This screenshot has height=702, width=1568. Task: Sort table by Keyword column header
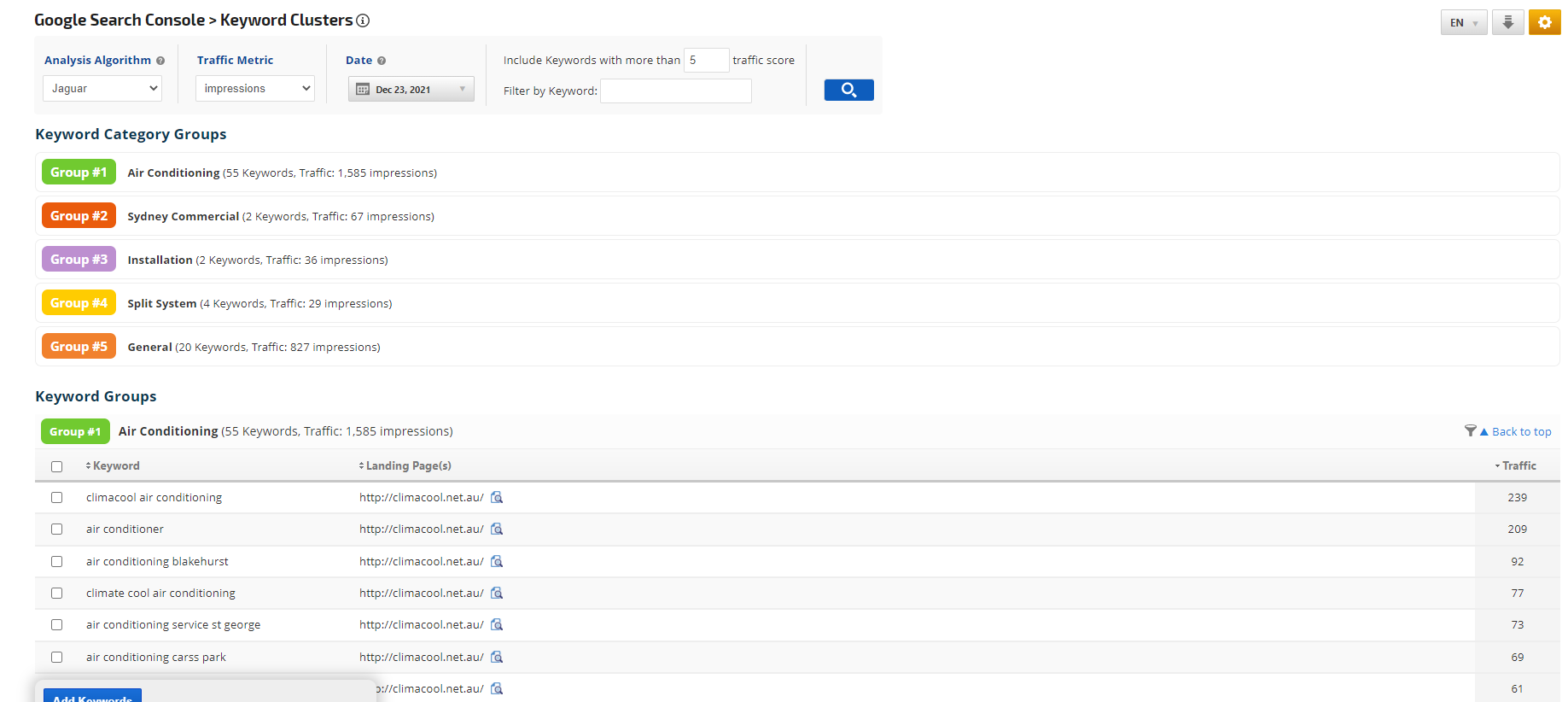(115, 465)
